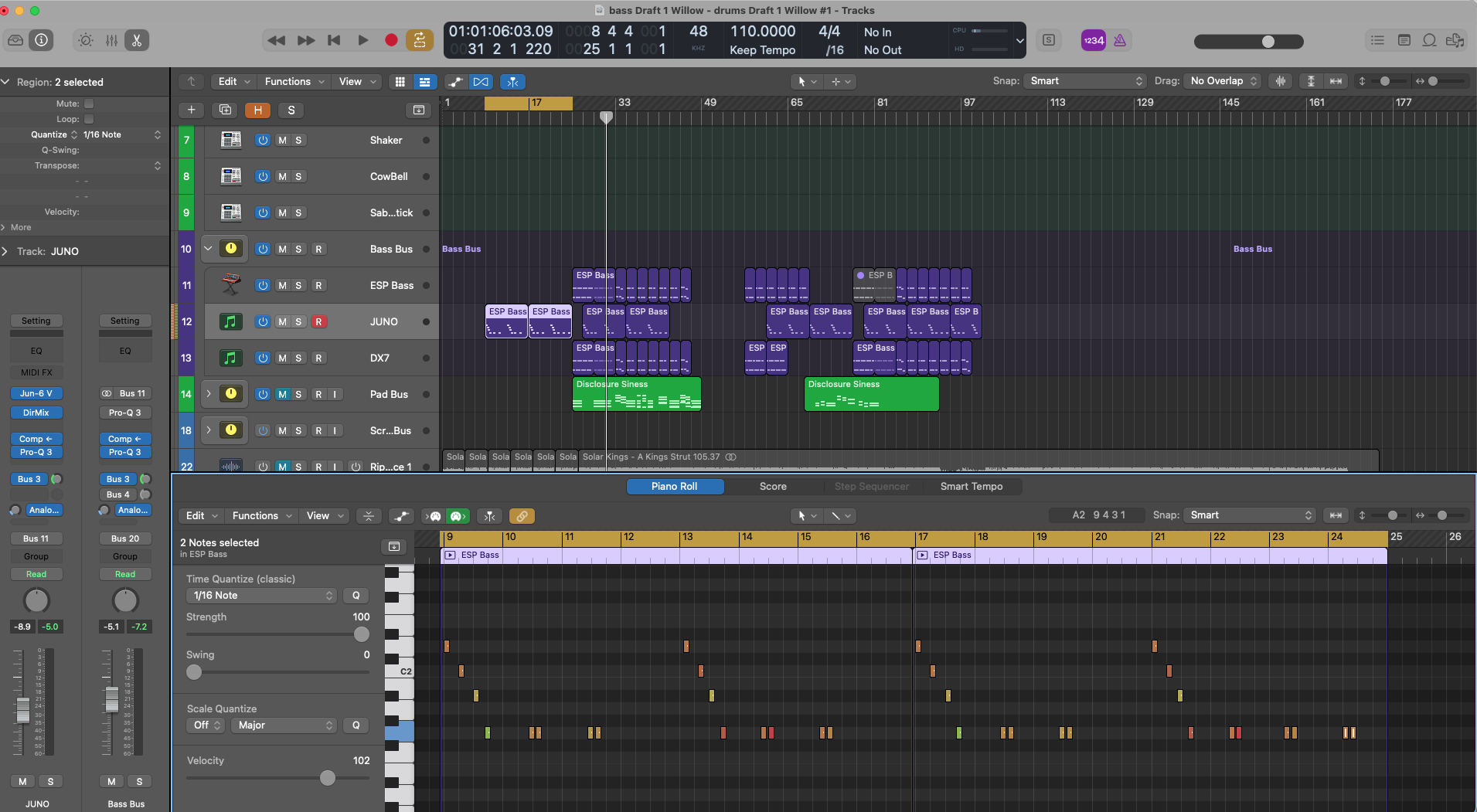
Task: Open Piano Roll Functions menu
Action: click(x=262, y=515)
